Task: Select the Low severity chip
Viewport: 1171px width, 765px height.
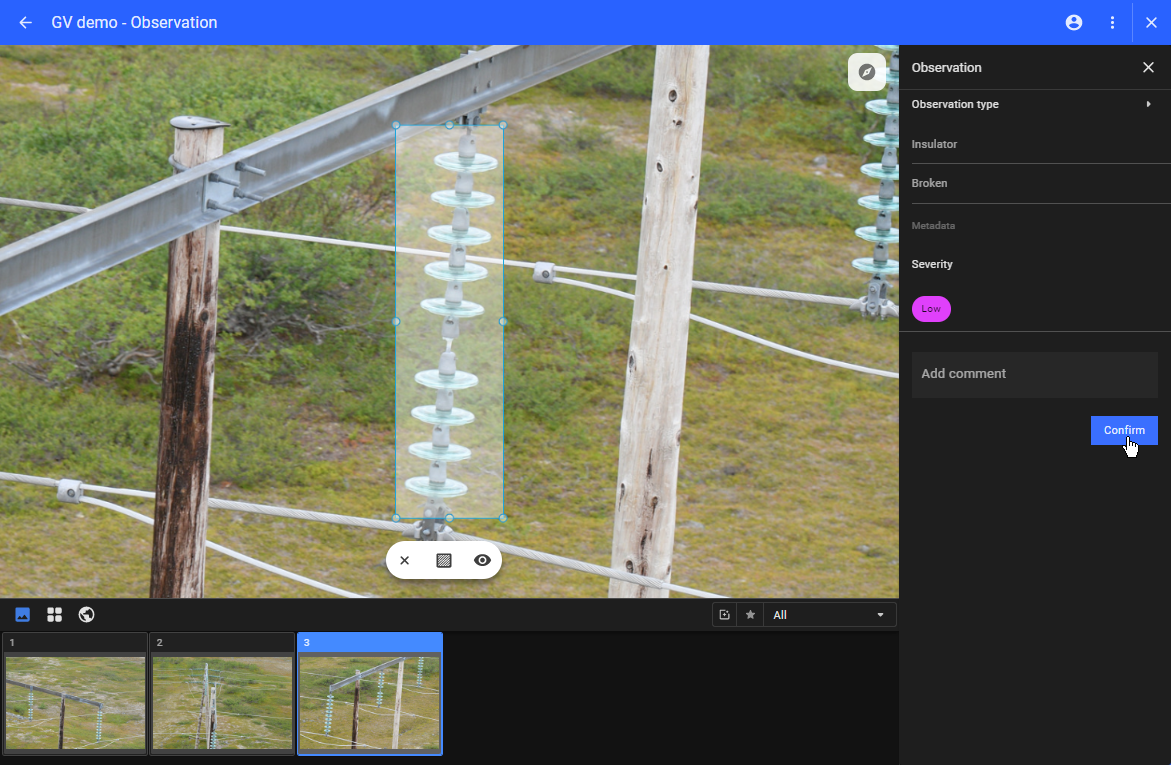Action: 931,309
